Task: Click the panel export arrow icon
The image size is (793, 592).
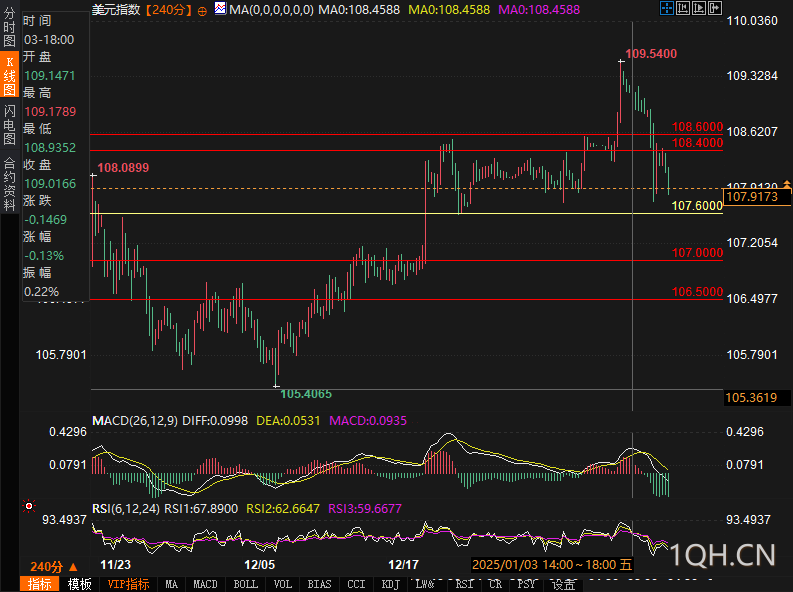Action: point(715,8)
